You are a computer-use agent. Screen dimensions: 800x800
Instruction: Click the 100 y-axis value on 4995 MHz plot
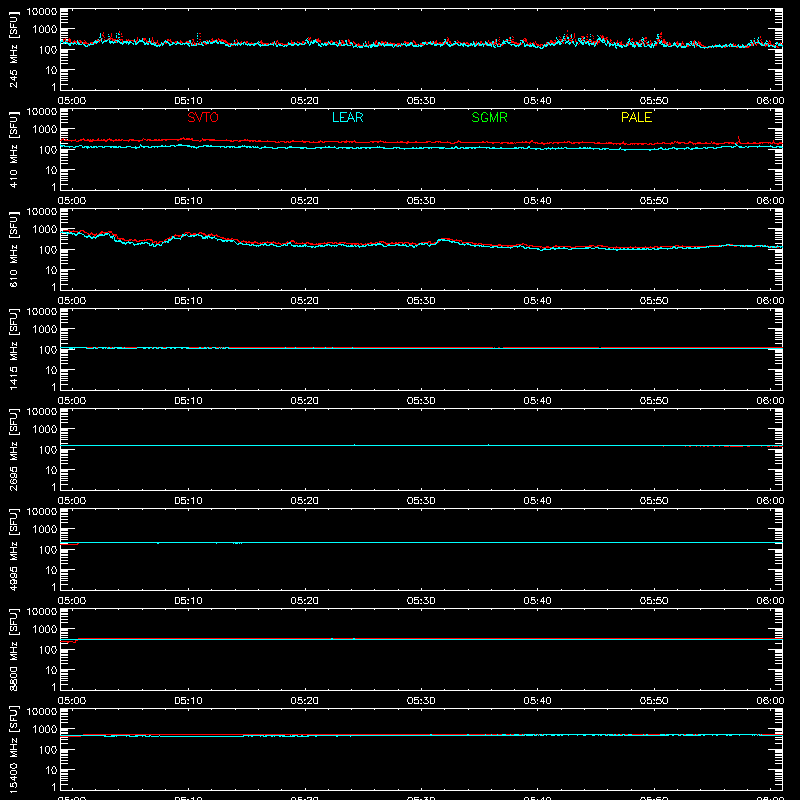point(48,550)
